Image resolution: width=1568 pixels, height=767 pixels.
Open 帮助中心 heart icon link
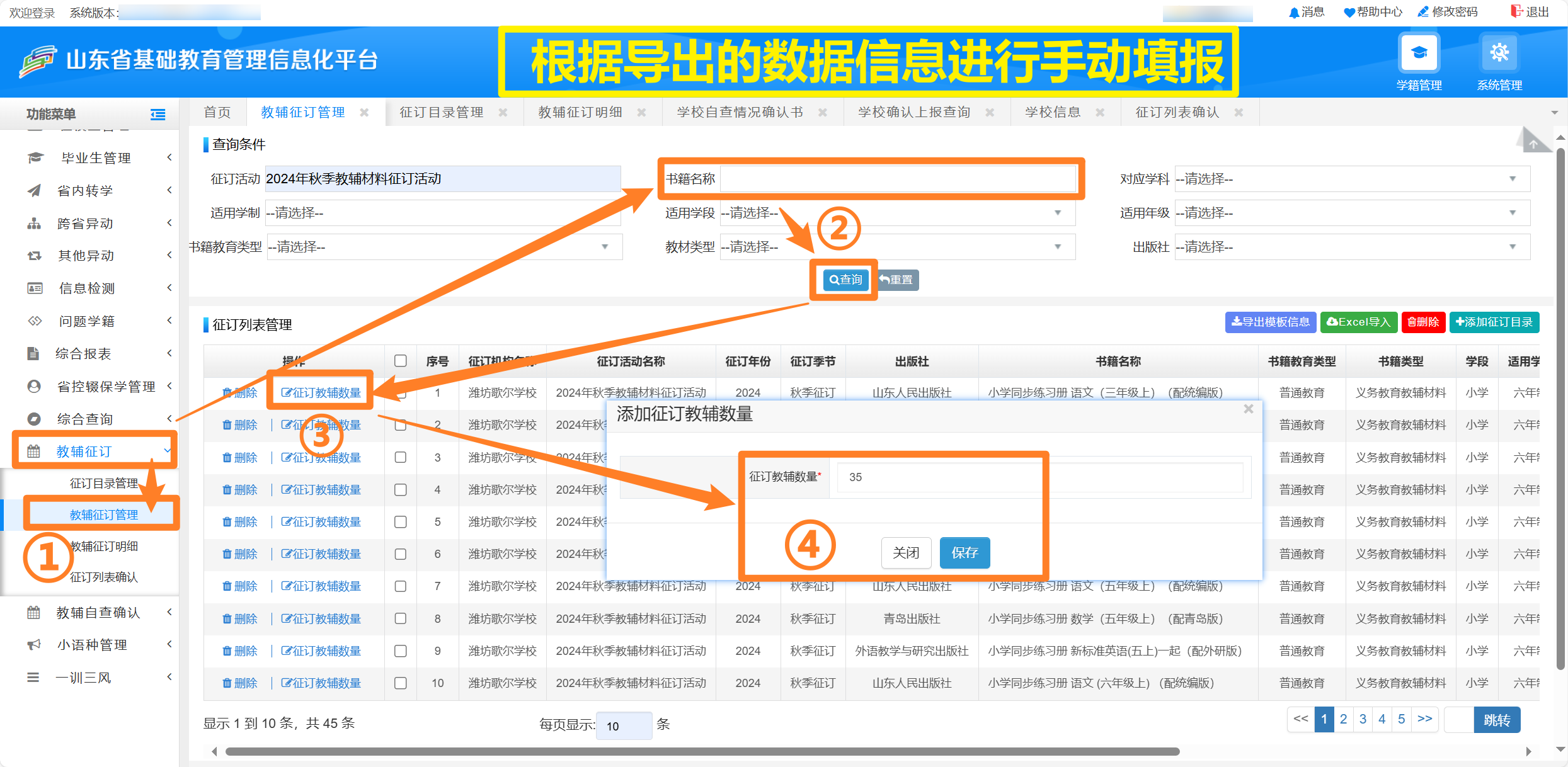point(1349,13)
